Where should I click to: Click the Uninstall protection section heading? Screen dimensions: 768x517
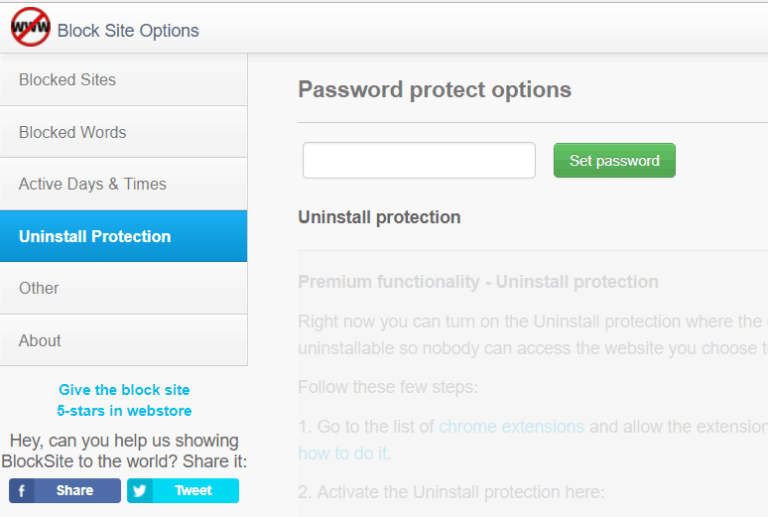click(379, 217)
